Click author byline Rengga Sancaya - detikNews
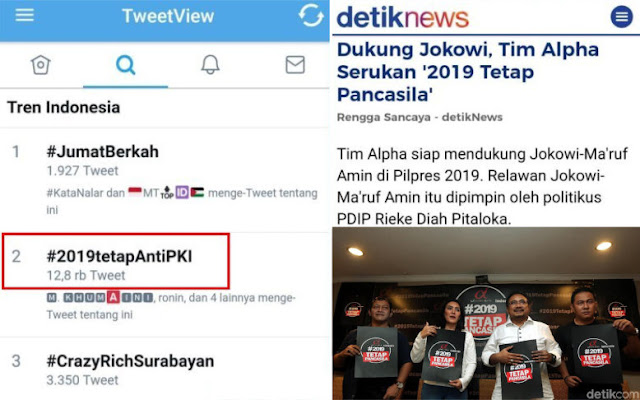This screenshot has height=400, width=640. [420, 117]
